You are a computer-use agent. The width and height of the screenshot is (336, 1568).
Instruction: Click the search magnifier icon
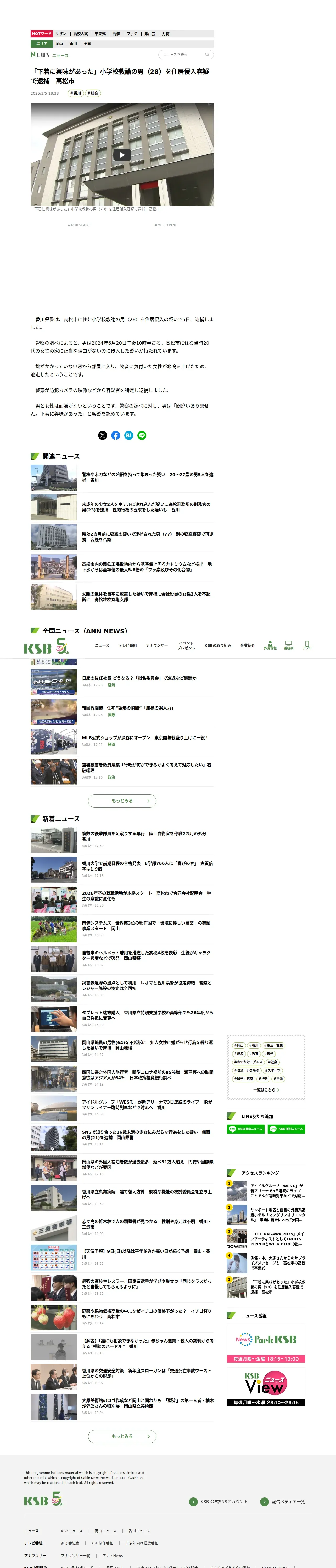[207, 55]
